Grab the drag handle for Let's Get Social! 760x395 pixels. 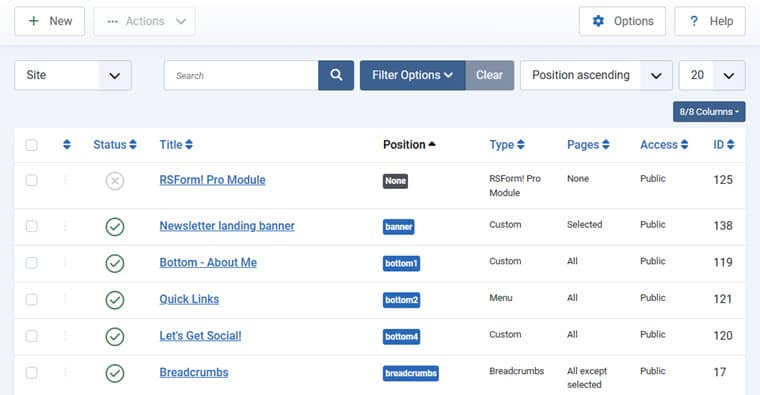(x=65, y=336)
